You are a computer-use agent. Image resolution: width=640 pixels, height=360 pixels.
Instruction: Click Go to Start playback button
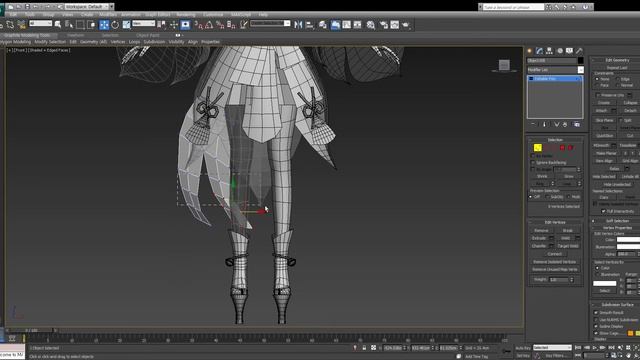(578, 348)
